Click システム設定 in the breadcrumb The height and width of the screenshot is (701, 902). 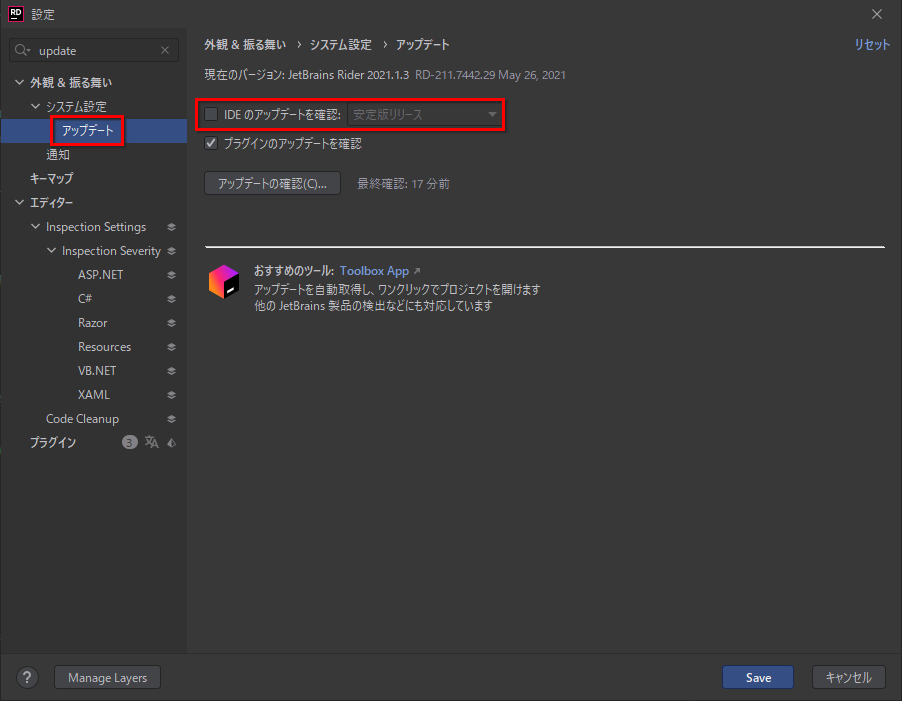[x=341, y=45]
